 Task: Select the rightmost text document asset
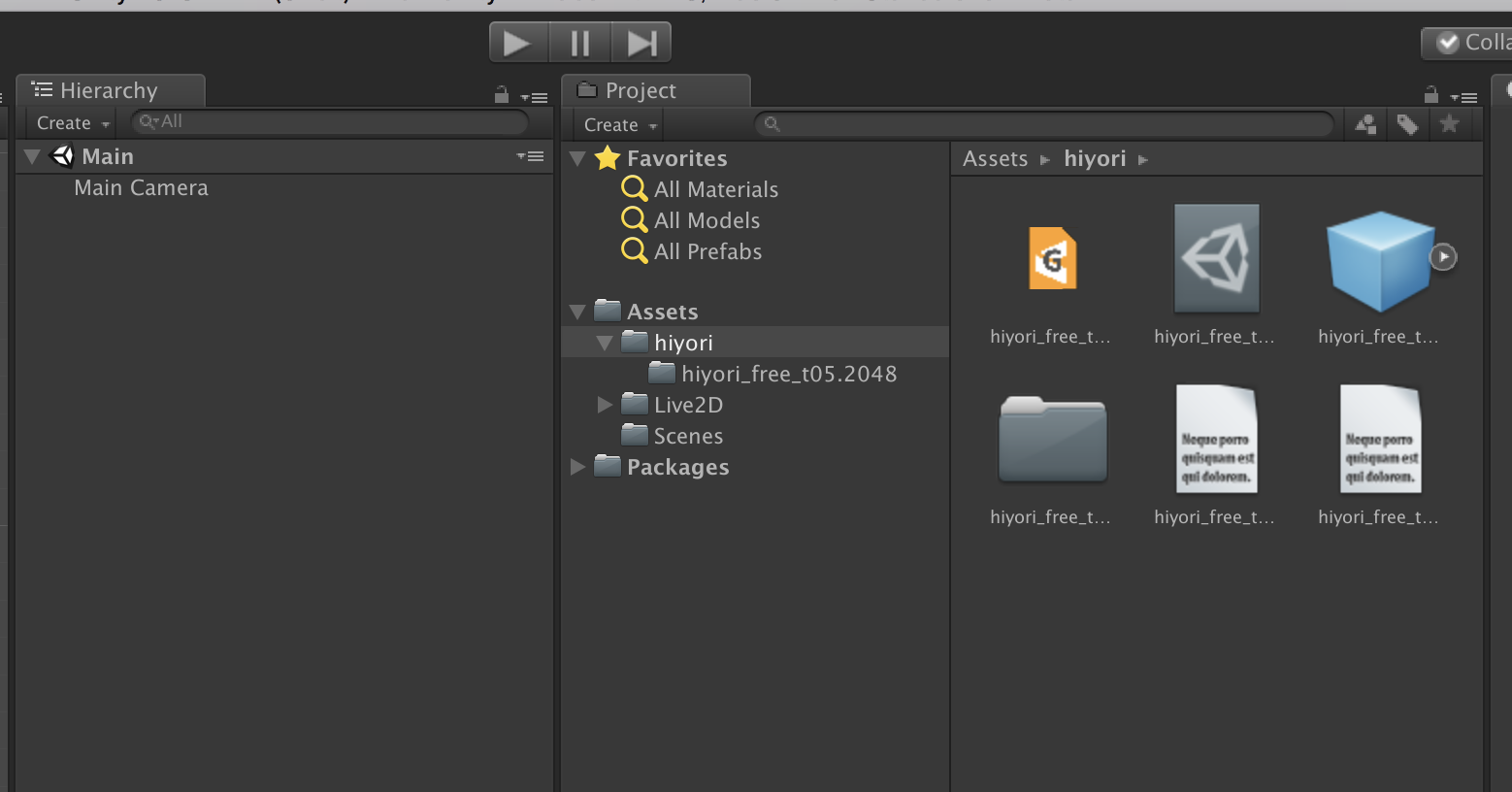(x=1379, y=439)
